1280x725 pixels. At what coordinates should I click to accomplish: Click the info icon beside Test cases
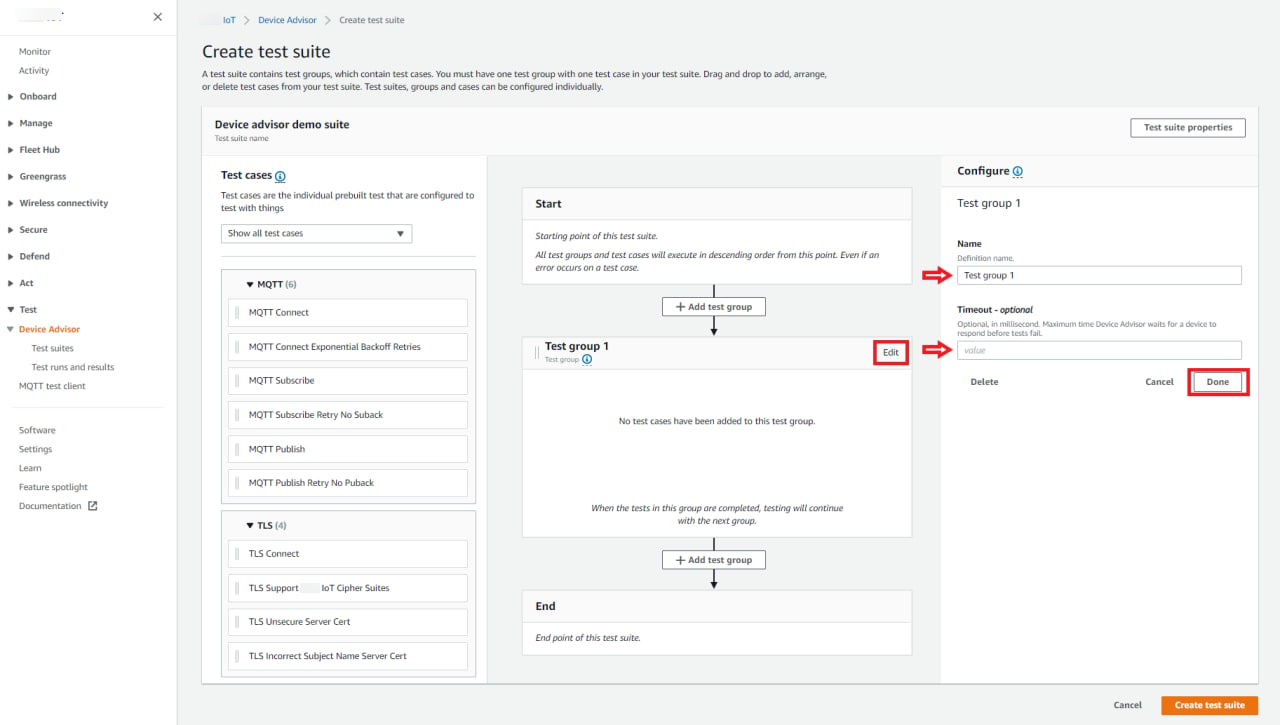coord(280,176)
